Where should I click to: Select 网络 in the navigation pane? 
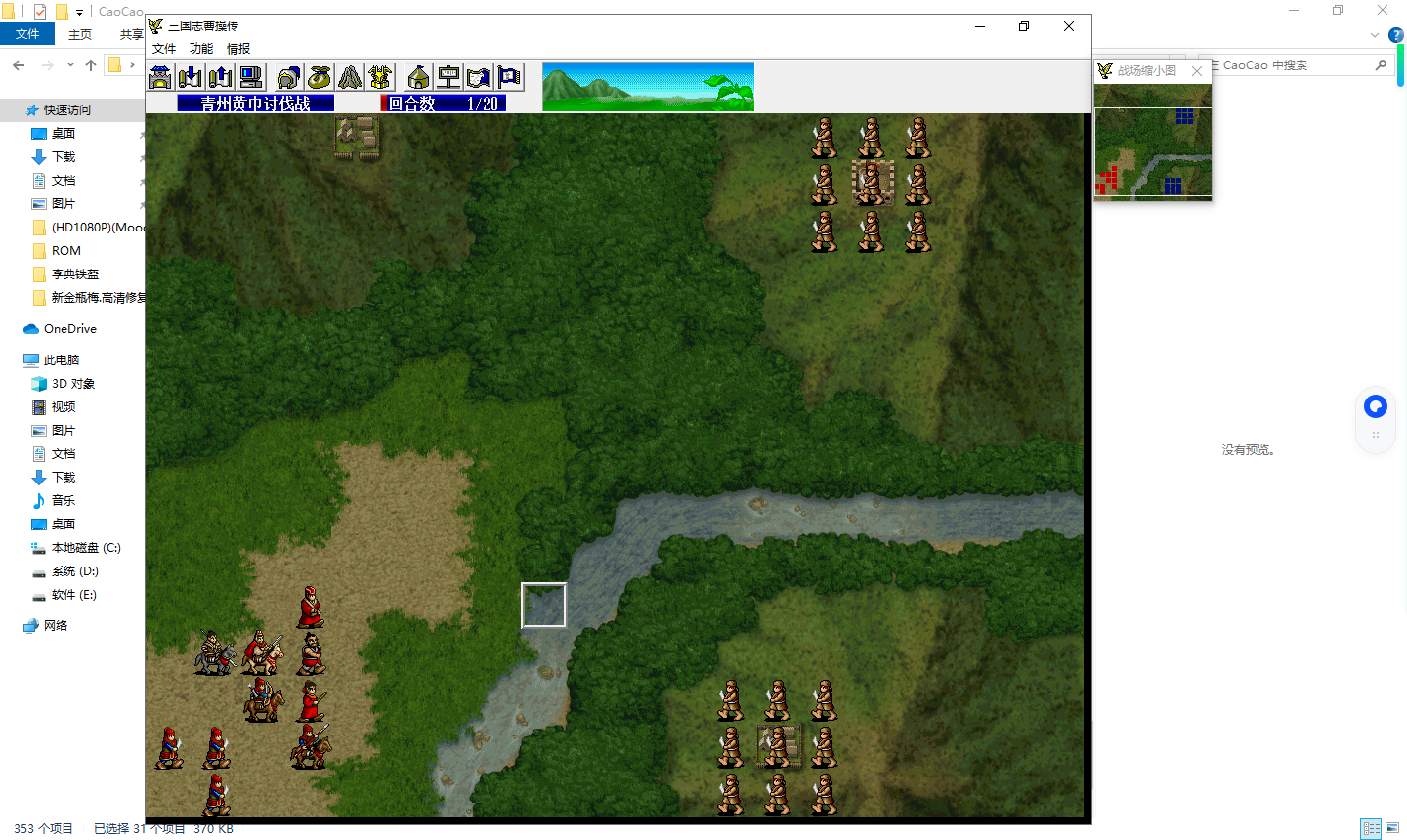click(x=56, y=626)
